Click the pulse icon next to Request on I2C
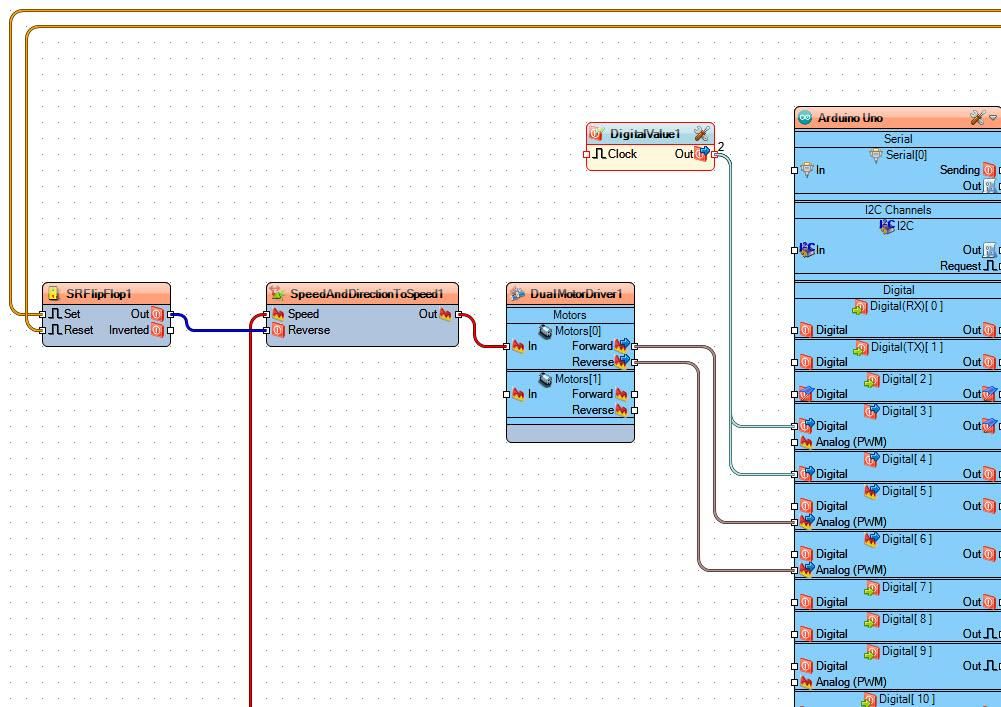Viewport: 1001px width, 707px height. (988, 266)
